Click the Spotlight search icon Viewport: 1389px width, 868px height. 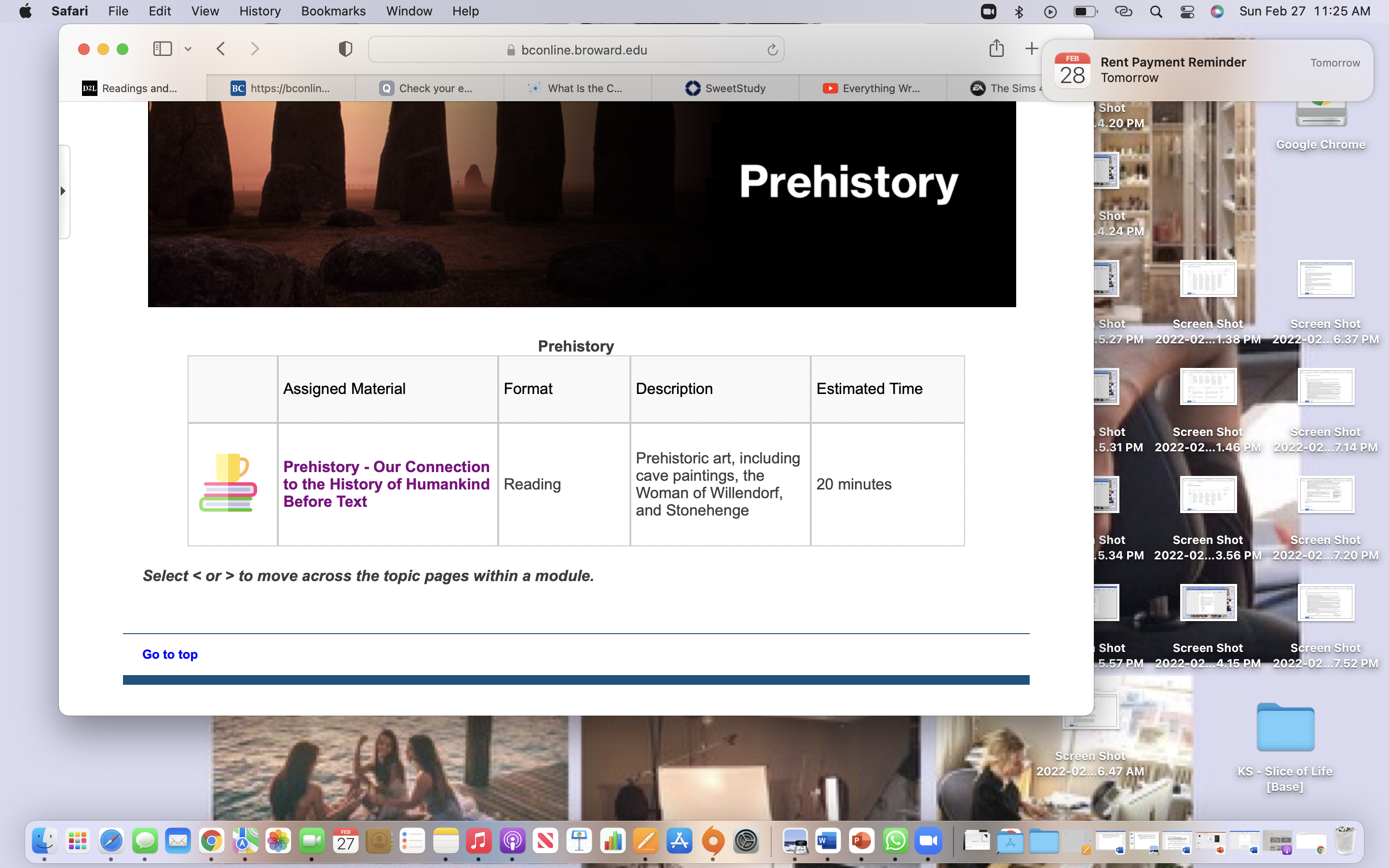1156,12
